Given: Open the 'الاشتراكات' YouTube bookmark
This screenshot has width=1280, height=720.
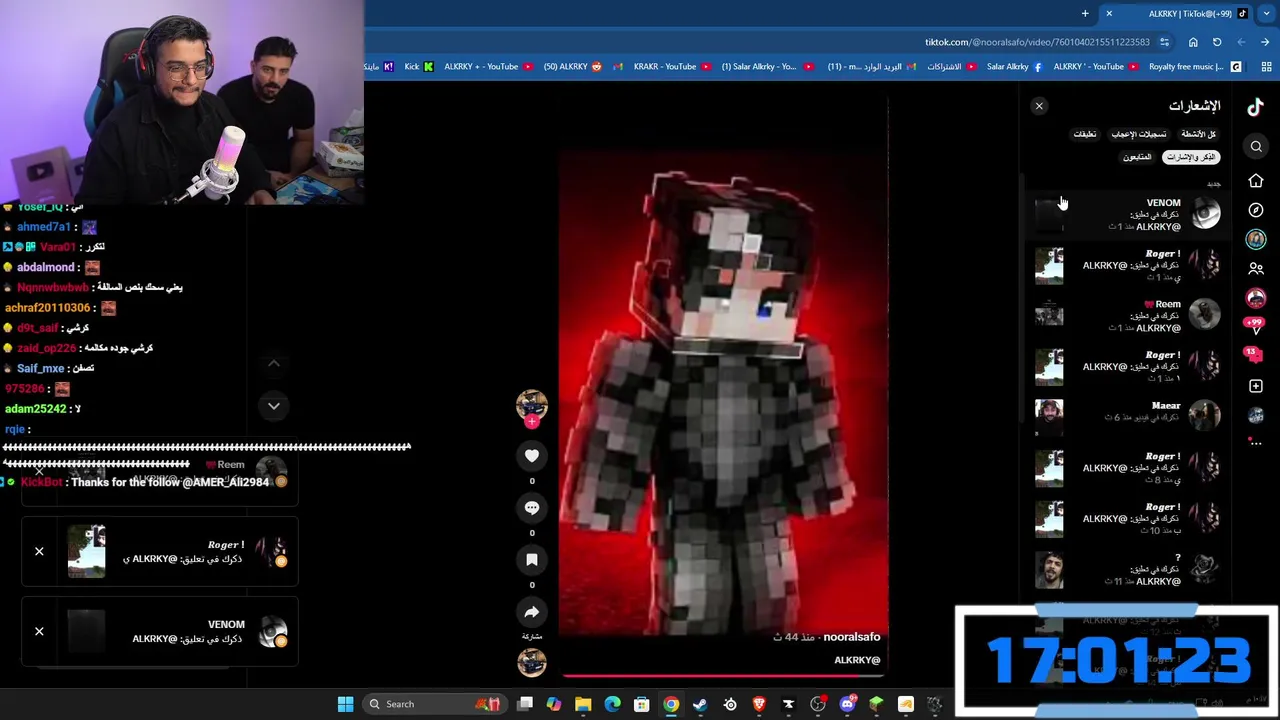Looking at the screenshot, I should pyautogui.click(x=951, y=67).
